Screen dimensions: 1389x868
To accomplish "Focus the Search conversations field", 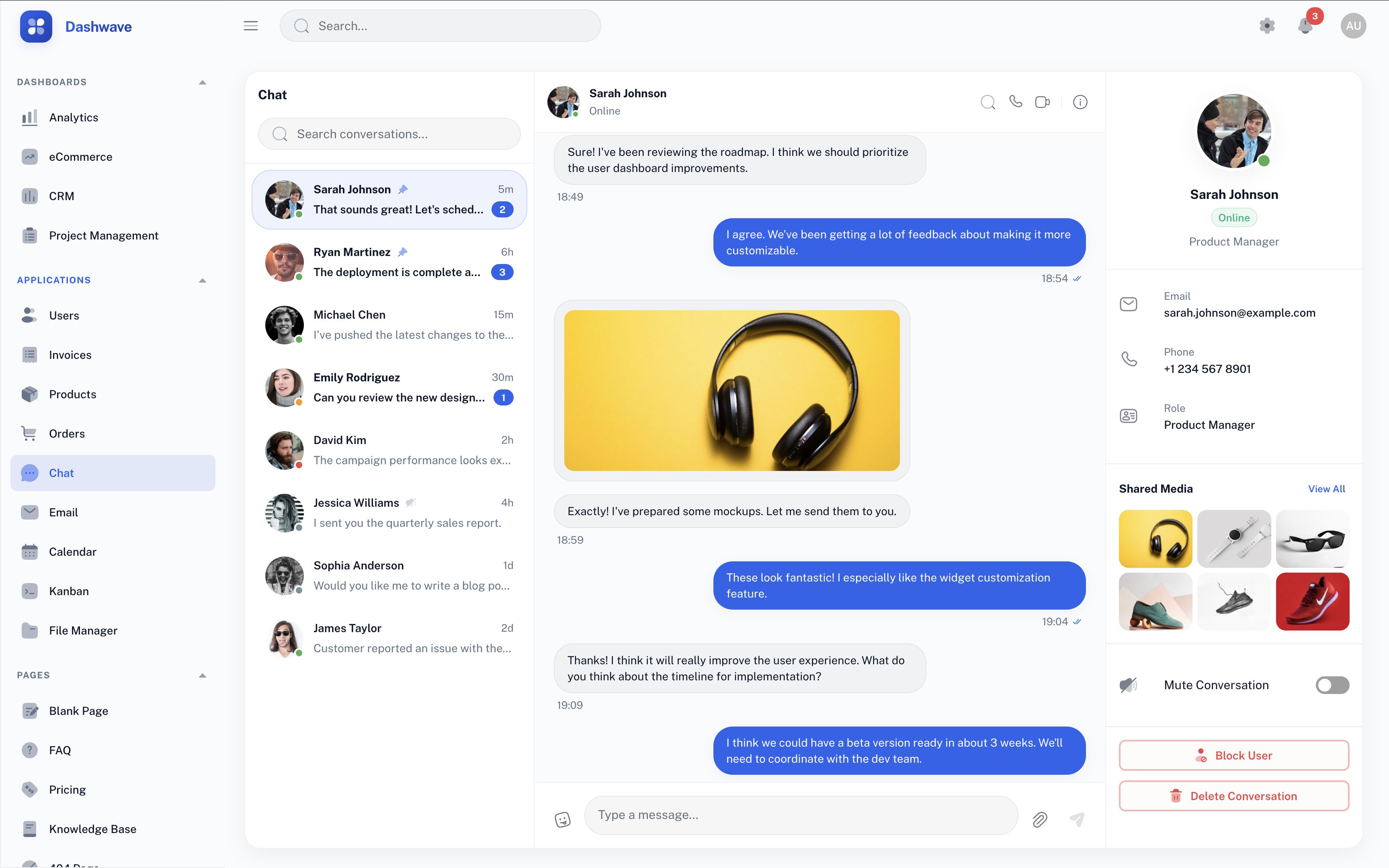I will tap(389, 134).
